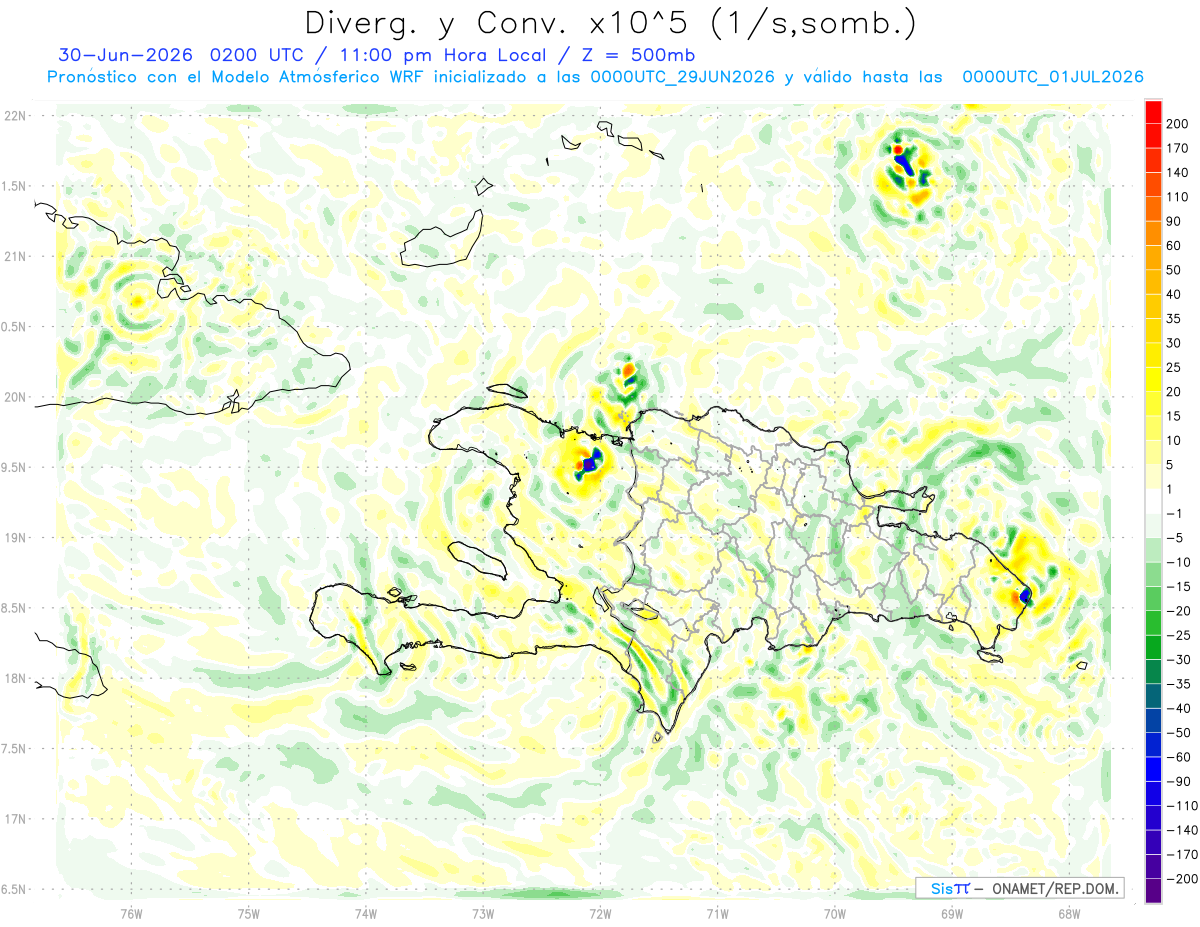Click colorbar label '-1'
The height and width of the screenshot is (927, 1200).
coord(1175,513)
